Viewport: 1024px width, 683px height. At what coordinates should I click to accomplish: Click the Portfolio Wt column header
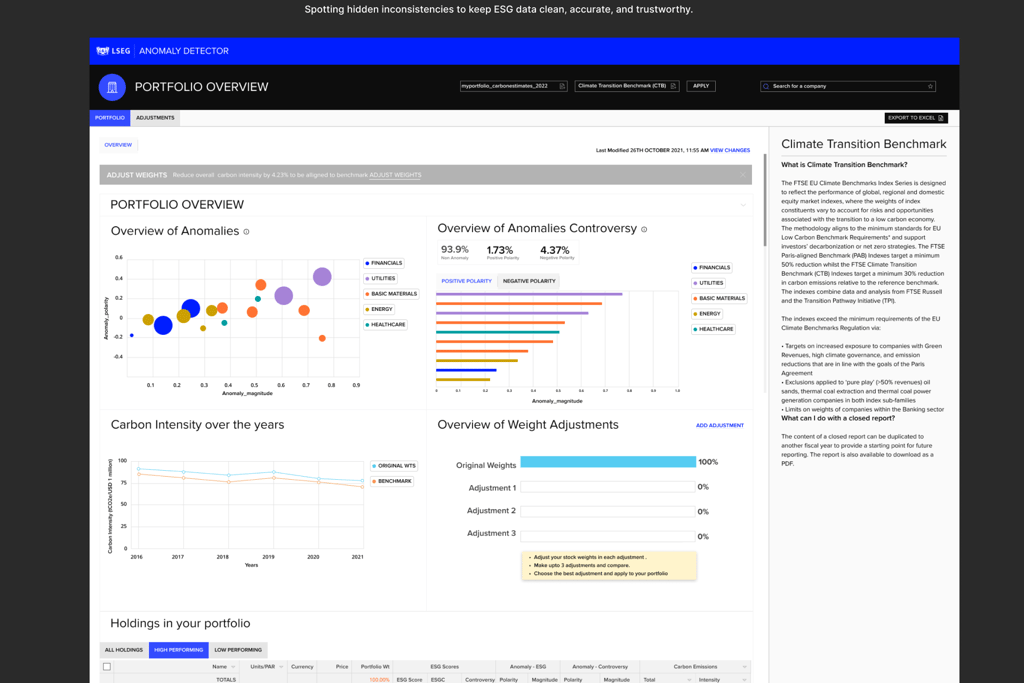(x=375, y=667)
